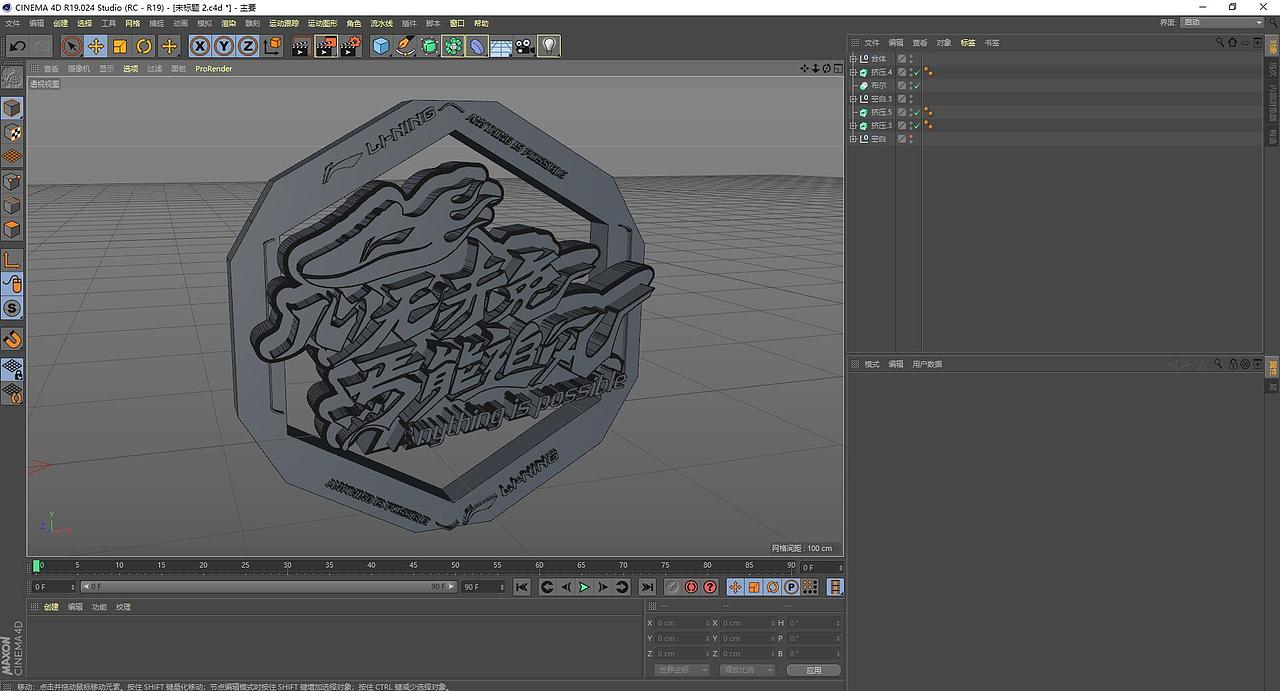Play the animation forward

click(584, 587)
